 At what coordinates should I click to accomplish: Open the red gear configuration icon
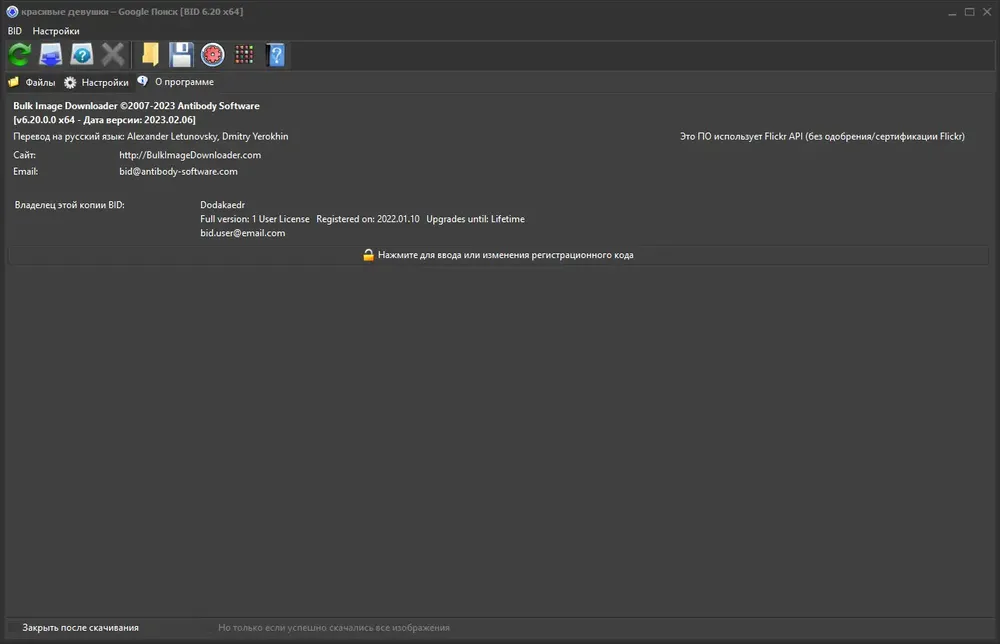pyautogui.click(x=212, y=55)
